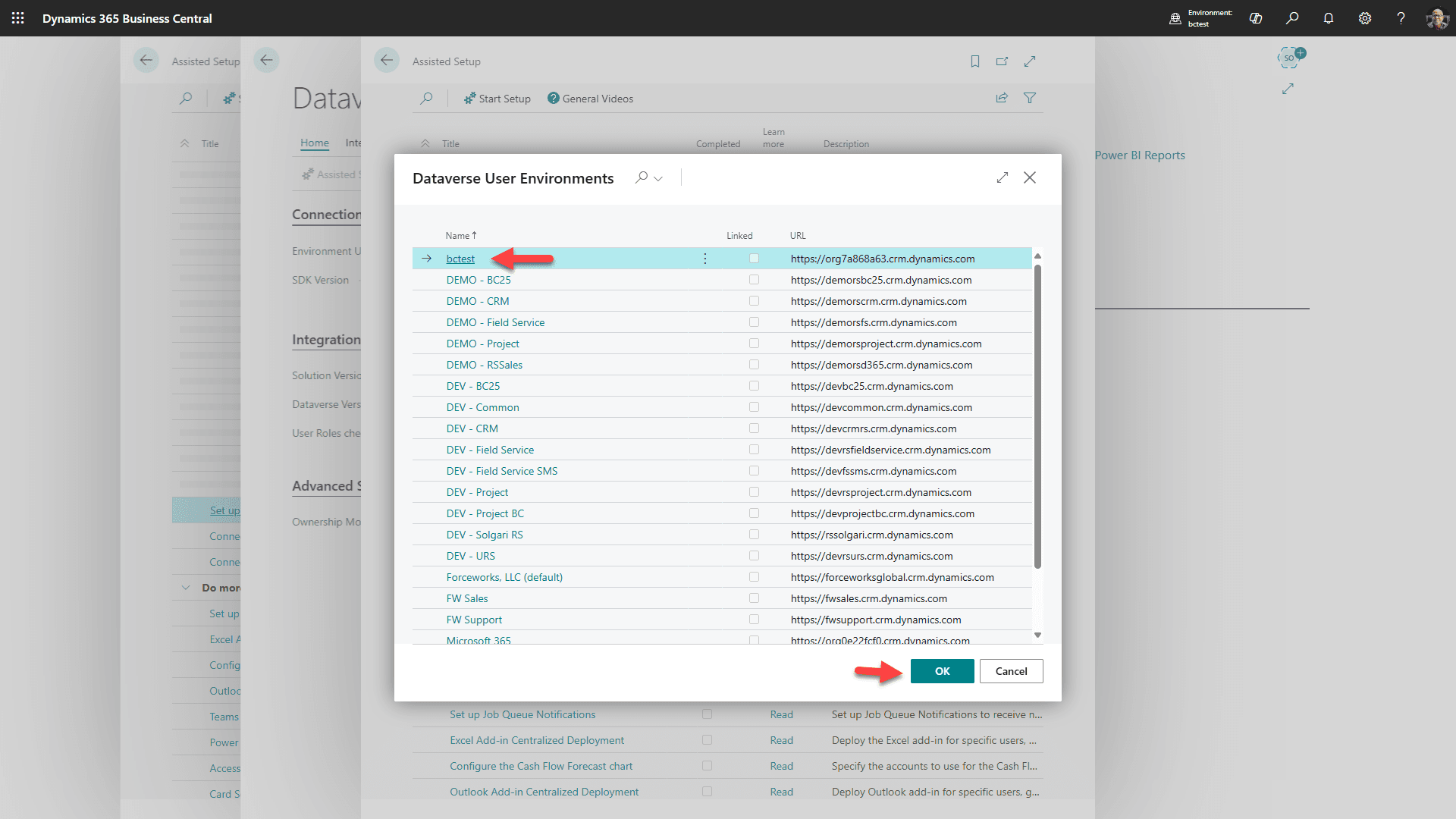The height and width of the screenshot is (819, 1456).
Task: Open the Help question mark
Action: (1401, 18)
